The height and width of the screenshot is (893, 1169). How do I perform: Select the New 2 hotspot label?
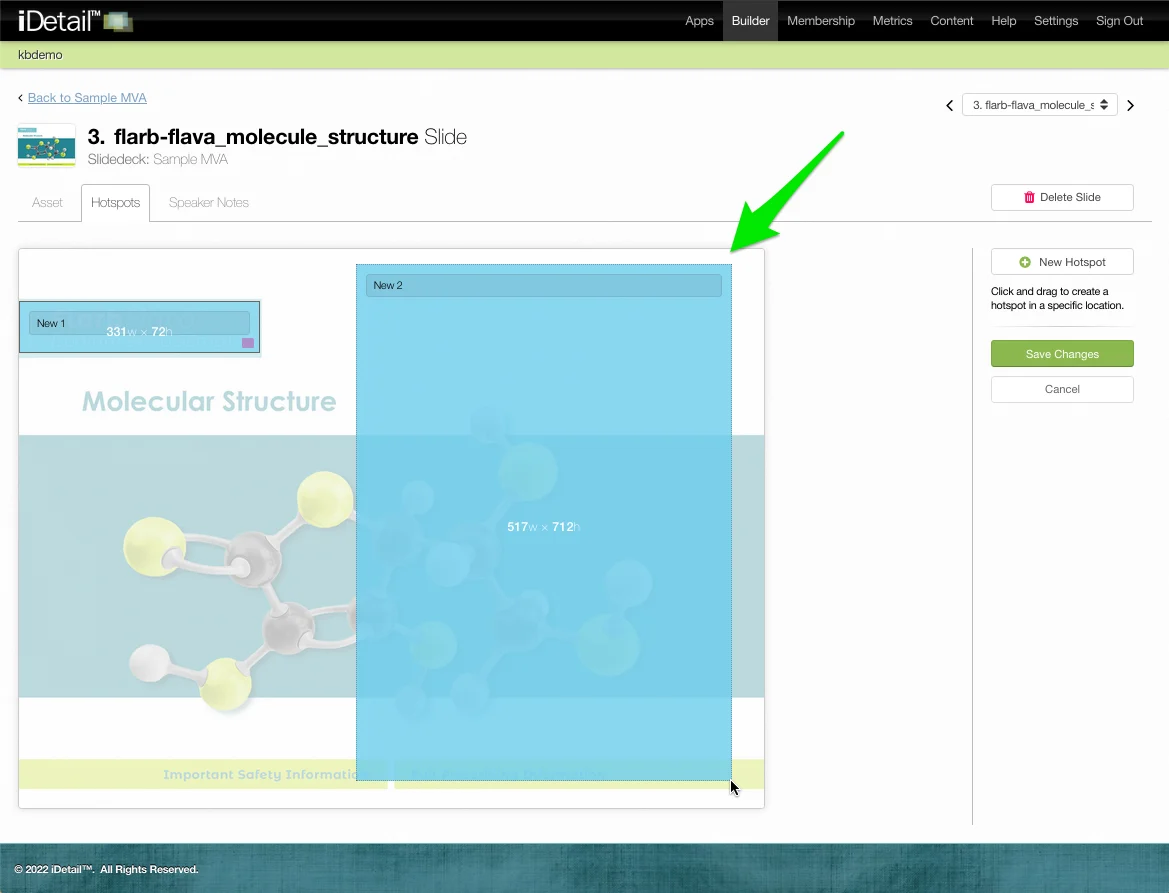543,285
